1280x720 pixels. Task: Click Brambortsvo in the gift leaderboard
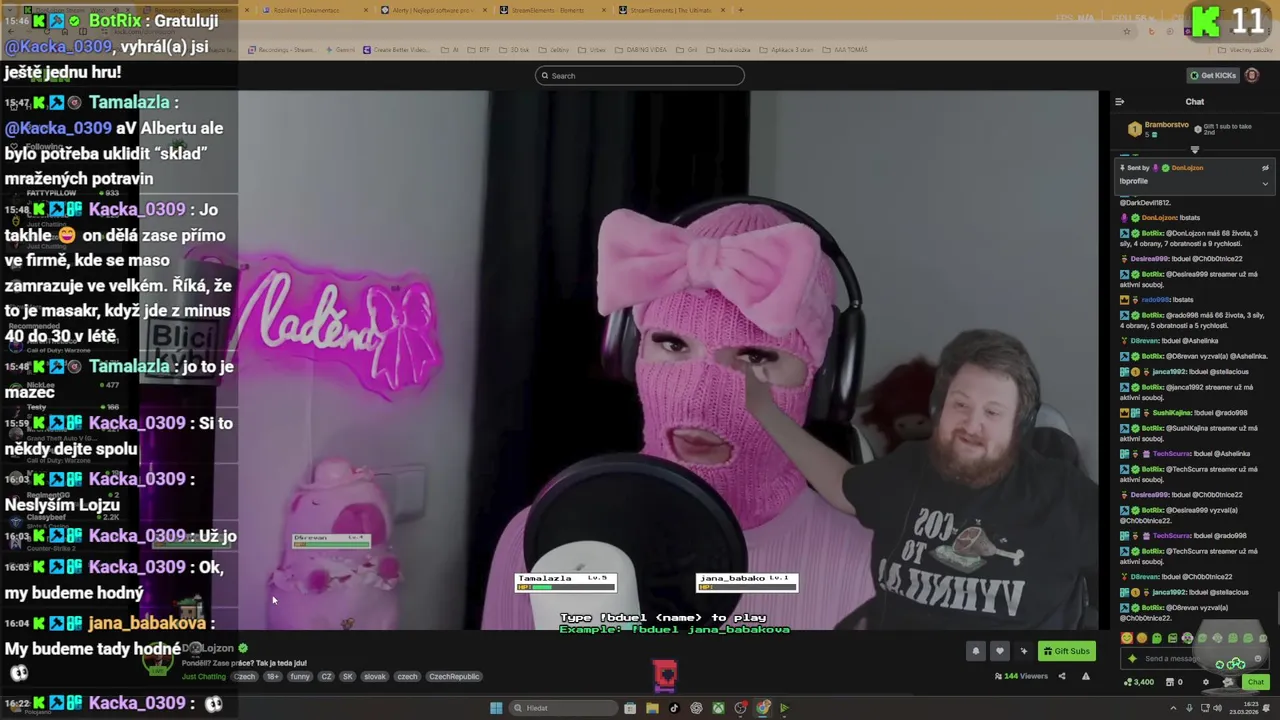[x=1166, y=126]
